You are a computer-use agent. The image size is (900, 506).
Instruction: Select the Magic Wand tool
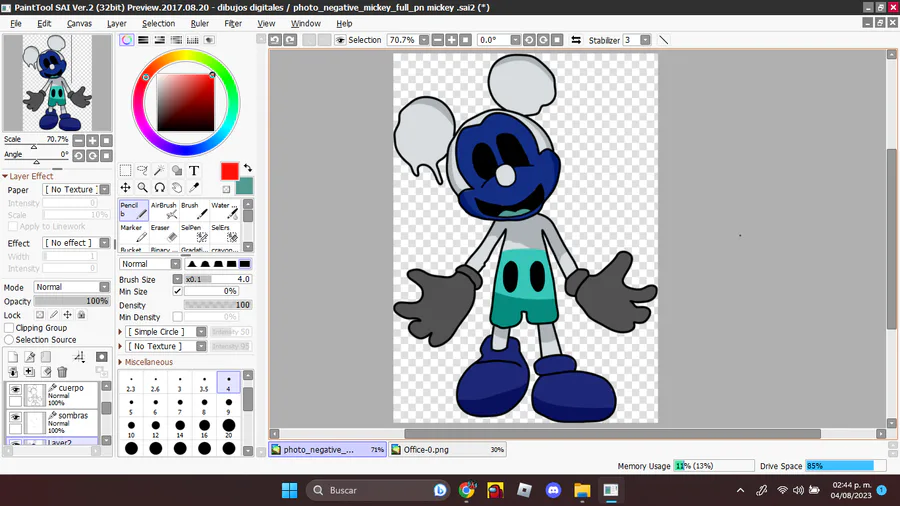tap(160, 170)
